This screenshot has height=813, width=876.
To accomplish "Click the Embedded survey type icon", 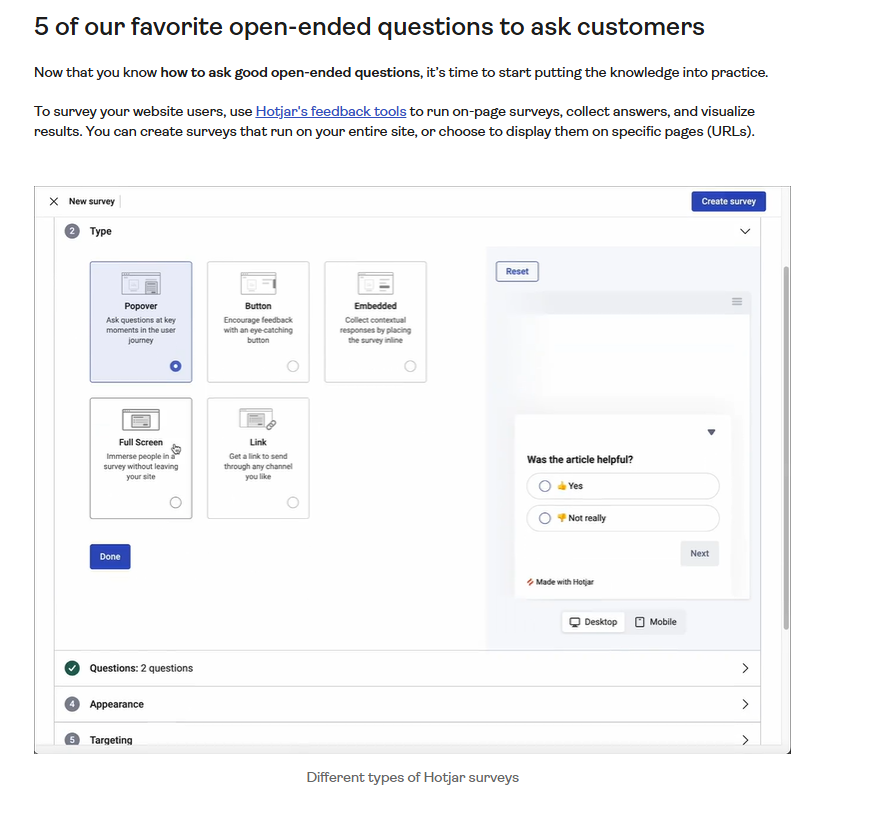I will pos(375,283).
